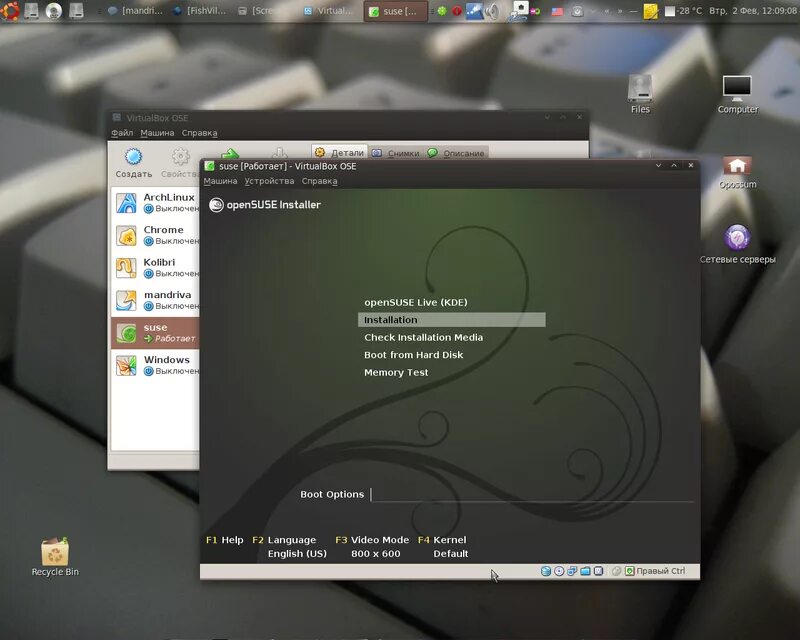Click F1 Help in the installer
Viewport: 800px width, 640px height.
(224, 540)
